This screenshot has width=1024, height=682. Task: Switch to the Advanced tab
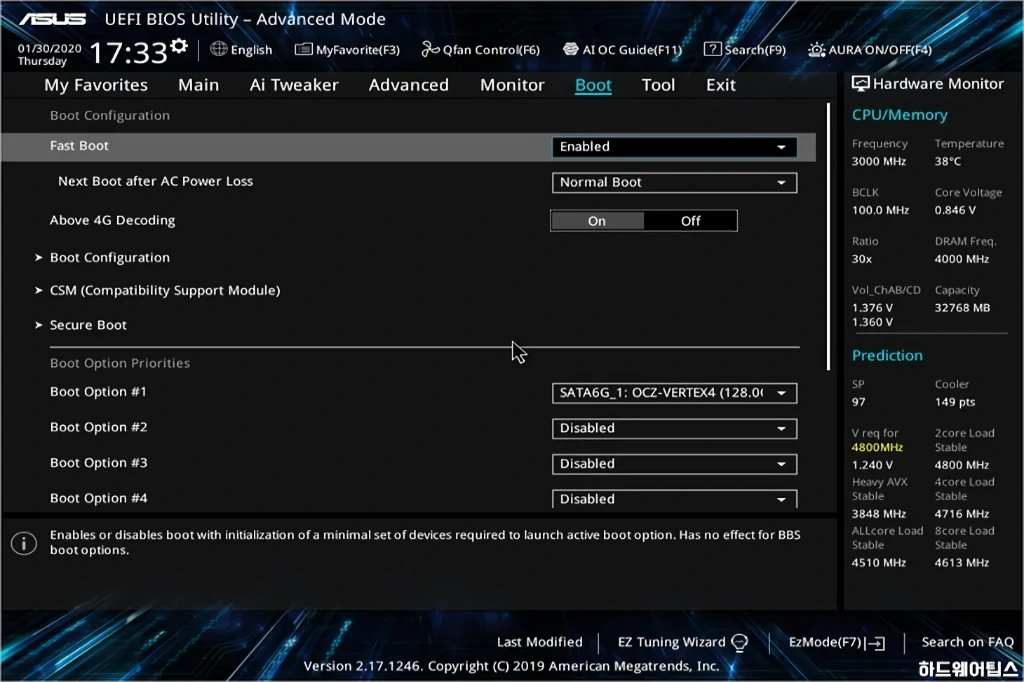click(409, 85)
